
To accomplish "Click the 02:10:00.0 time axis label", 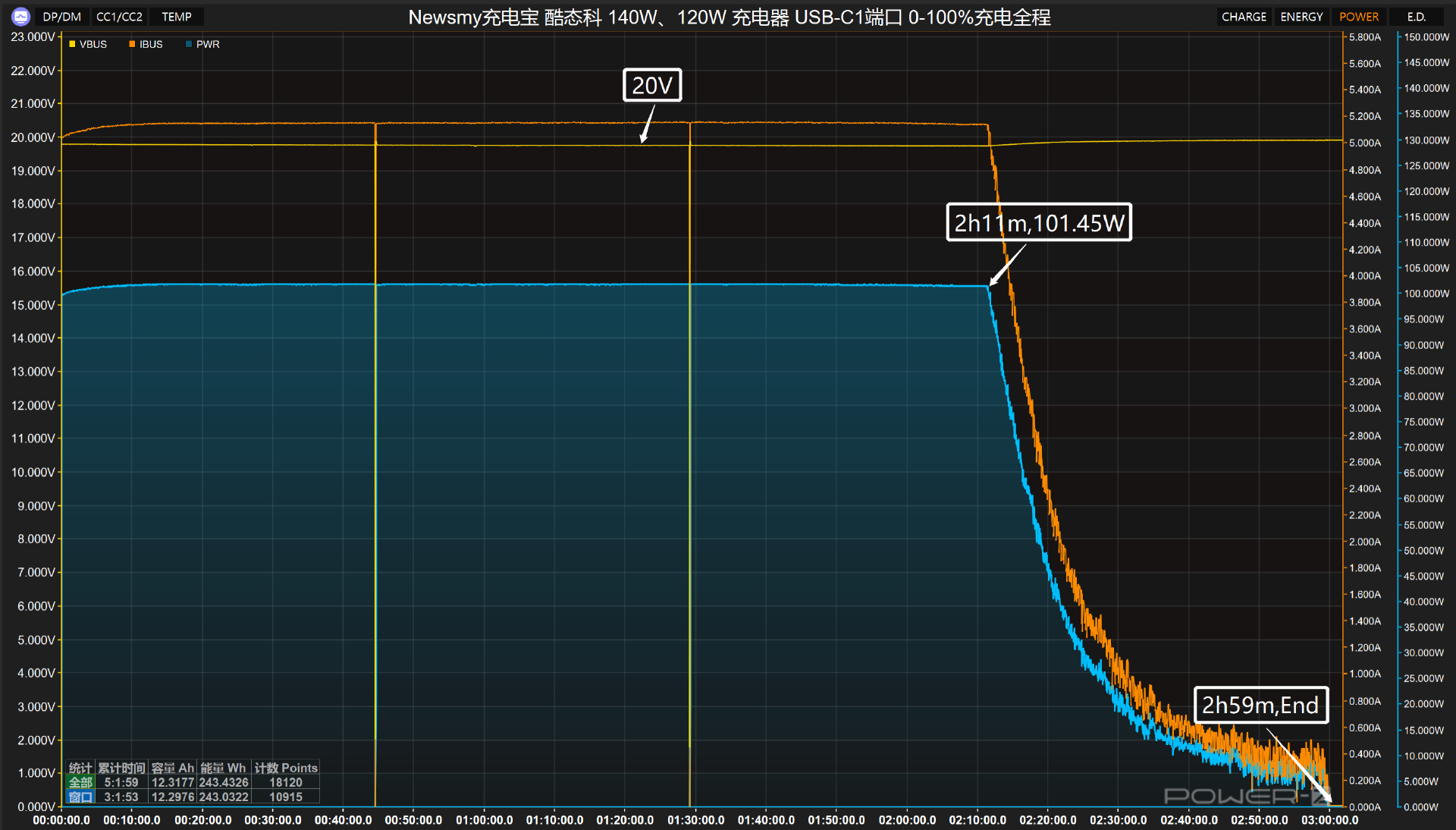I will coord(977,820).
